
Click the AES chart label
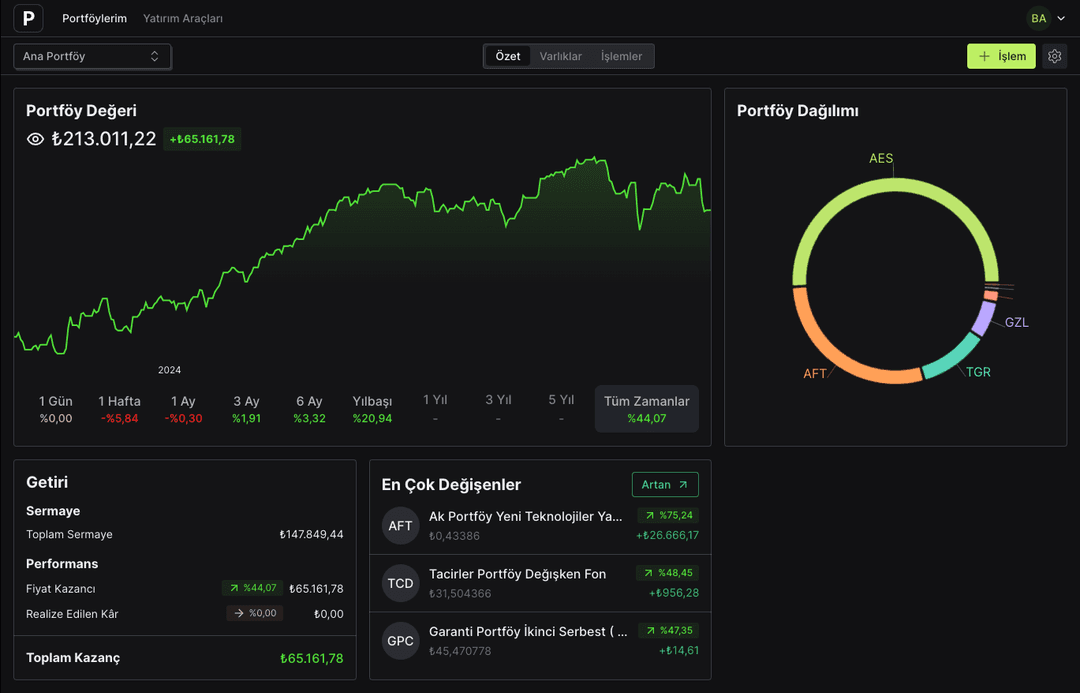coord(881,158)
